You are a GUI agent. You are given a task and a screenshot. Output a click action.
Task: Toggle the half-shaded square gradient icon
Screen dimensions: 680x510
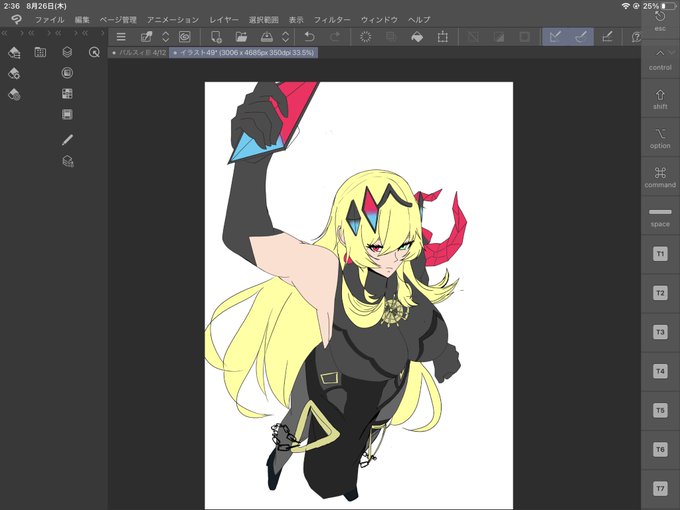(499, 37)
